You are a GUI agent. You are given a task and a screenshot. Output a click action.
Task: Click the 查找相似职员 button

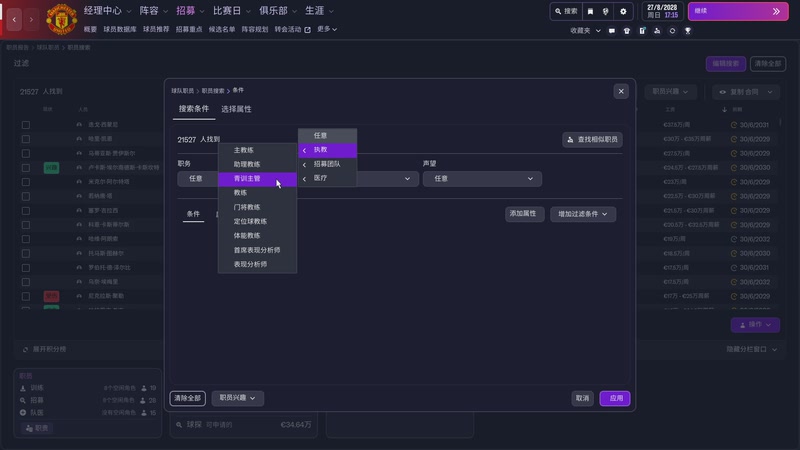click(x=592, y=140)
